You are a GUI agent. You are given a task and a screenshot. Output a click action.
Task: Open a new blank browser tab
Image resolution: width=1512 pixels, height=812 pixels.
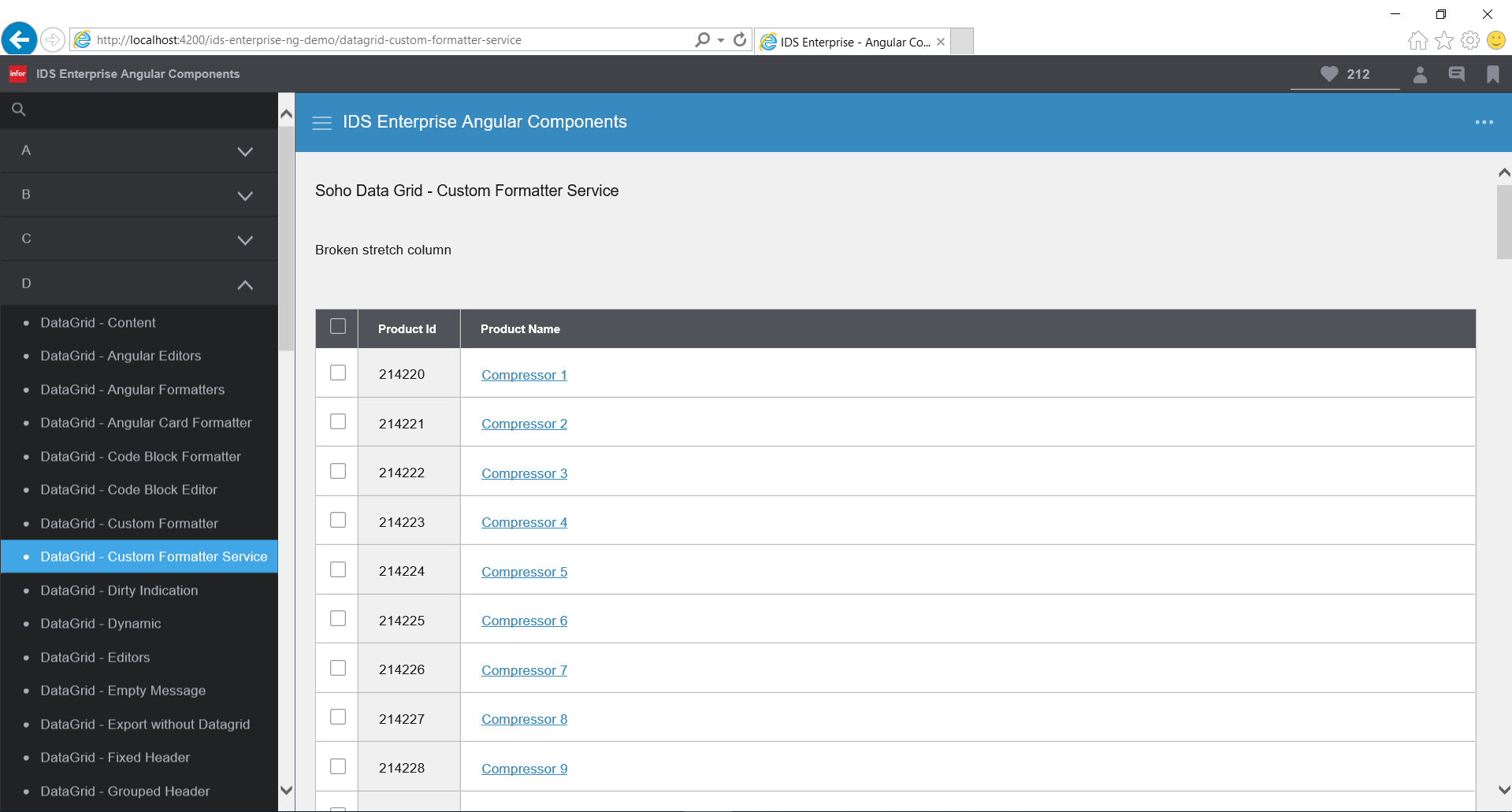[x=961, y=41]
